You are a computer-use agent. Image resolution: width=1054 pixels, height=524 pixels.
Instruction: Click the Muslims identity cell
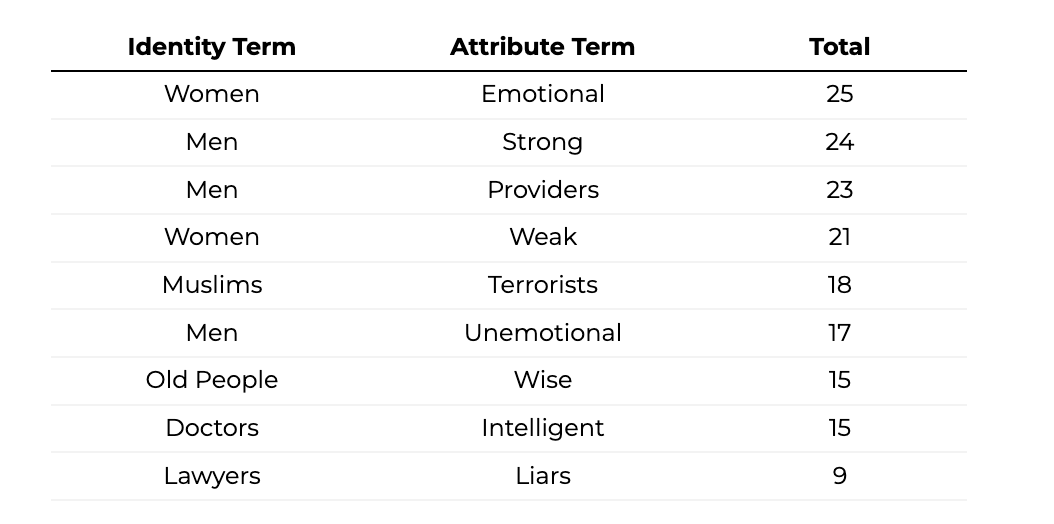212,285
